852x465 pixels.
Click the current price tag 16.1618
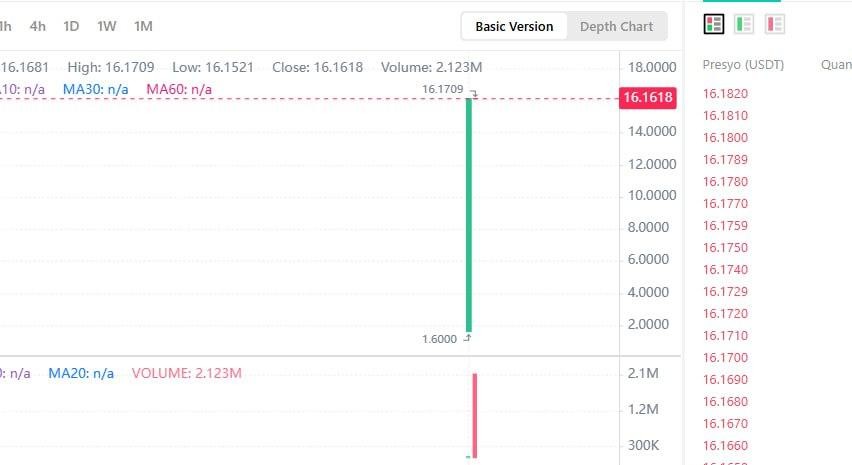coord(647,98)
